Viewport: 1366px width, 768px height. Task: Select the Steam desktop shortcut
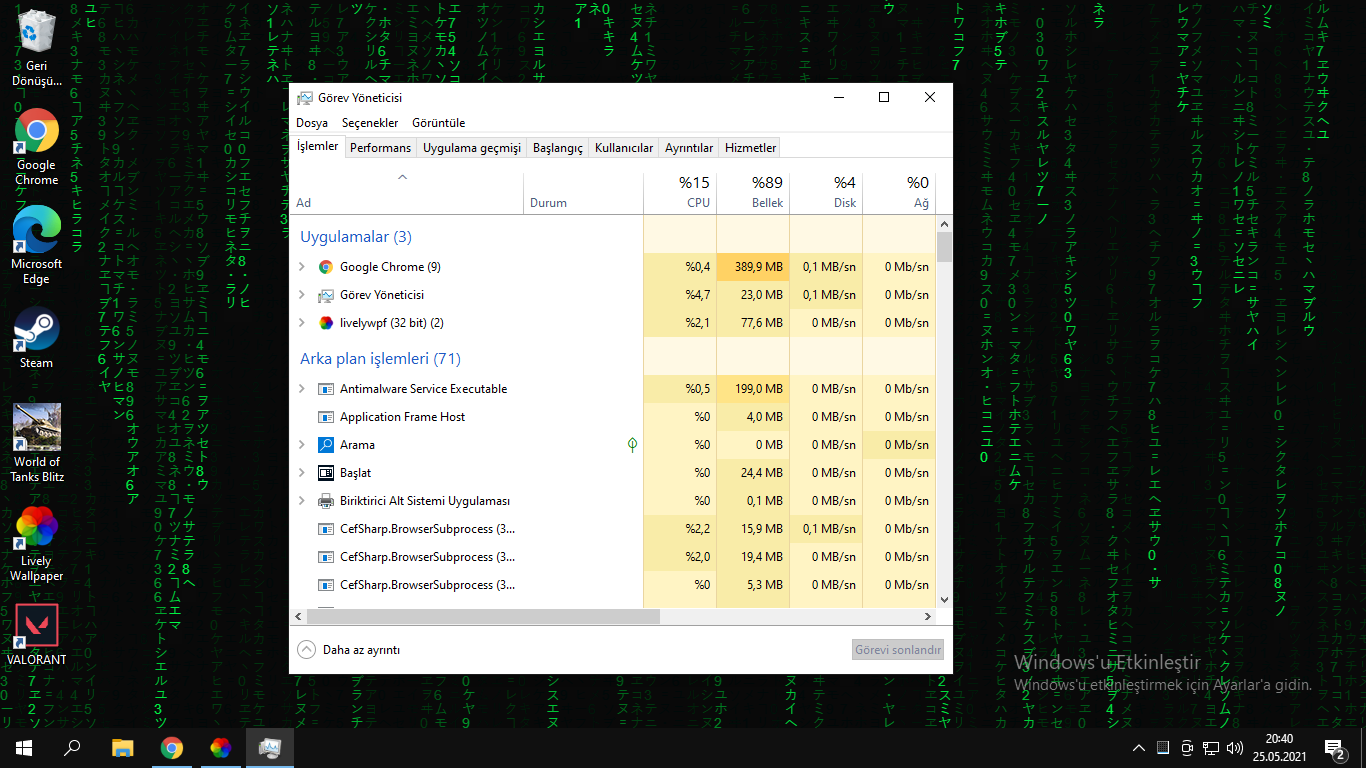37,338
